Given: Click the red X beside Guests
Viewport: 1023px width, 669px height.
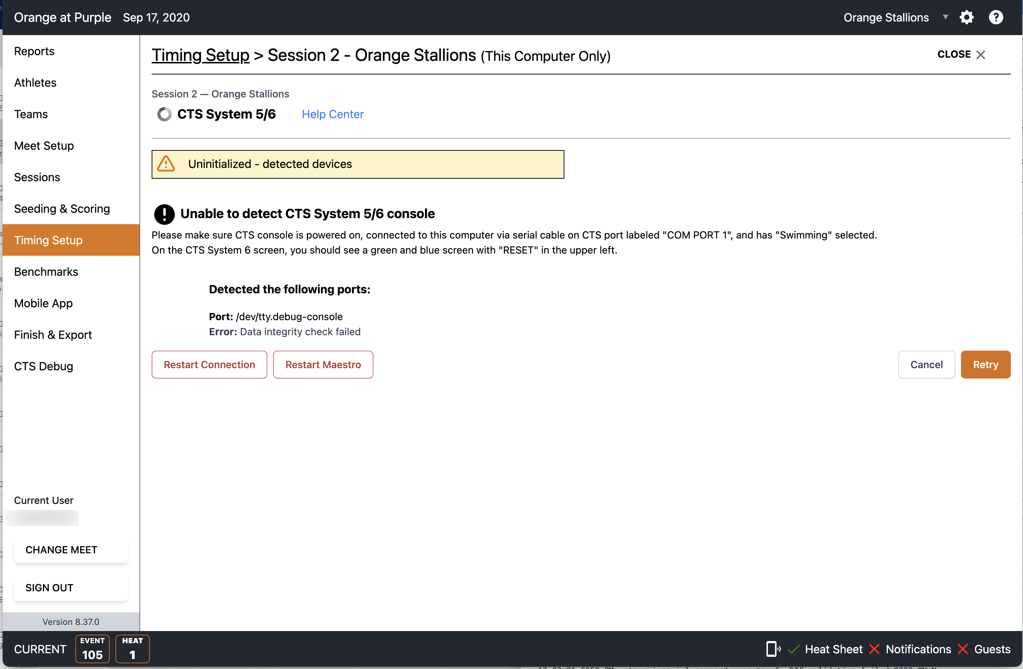Looking at the screenshot, I should 962,648.
